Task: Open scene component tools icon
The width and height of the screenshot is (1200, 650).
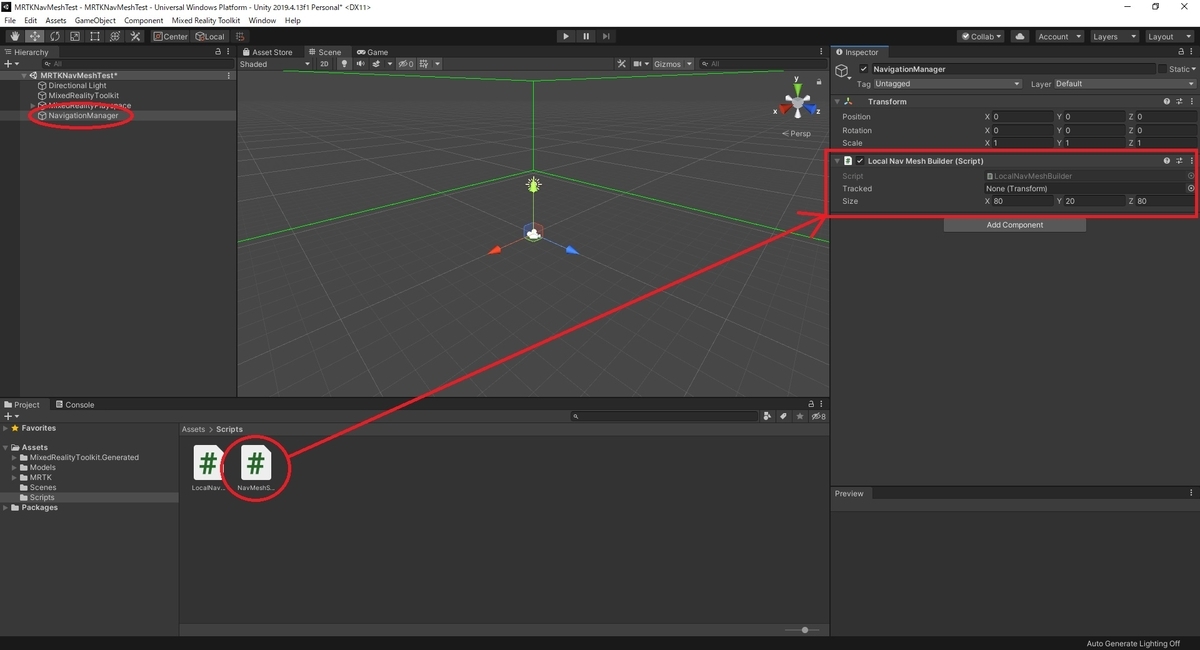Action: [621, 64]
